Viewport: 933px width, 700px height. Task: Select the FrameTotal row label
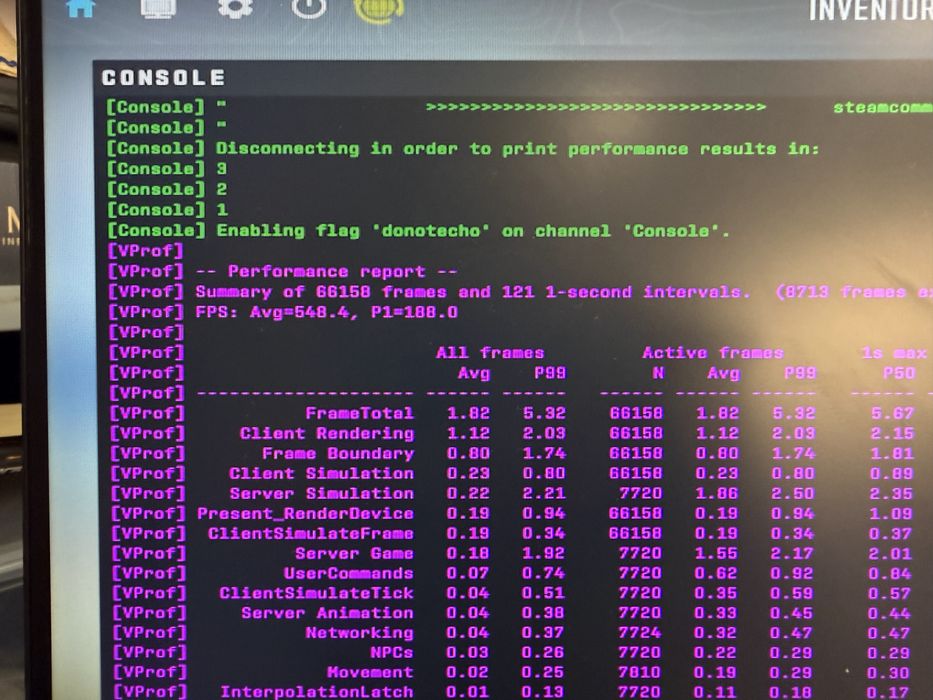tap(359, 413)
